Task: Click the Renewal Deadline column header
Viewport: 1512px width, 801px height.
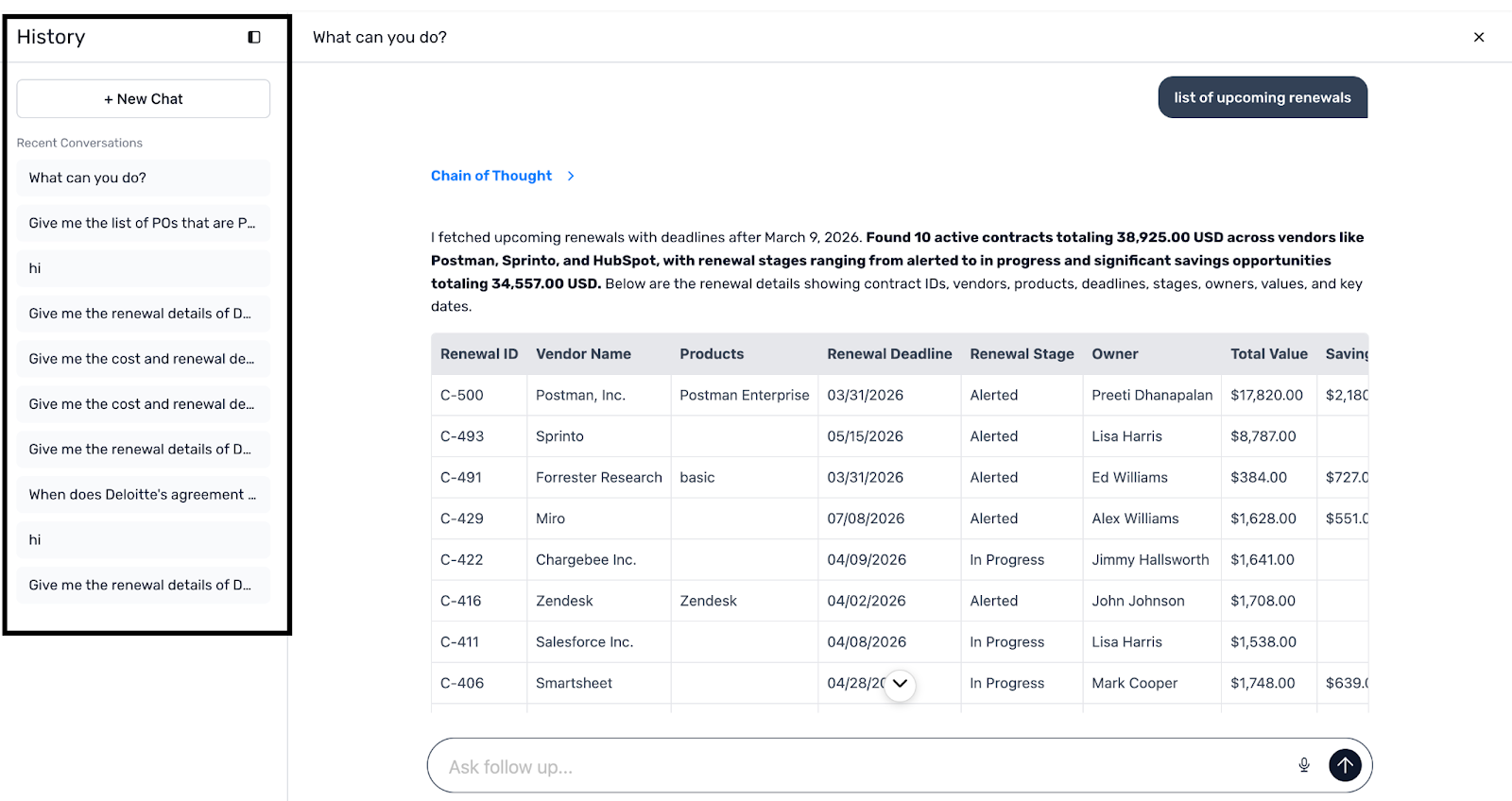Action: pyautogui.click(x=889, y=354)
